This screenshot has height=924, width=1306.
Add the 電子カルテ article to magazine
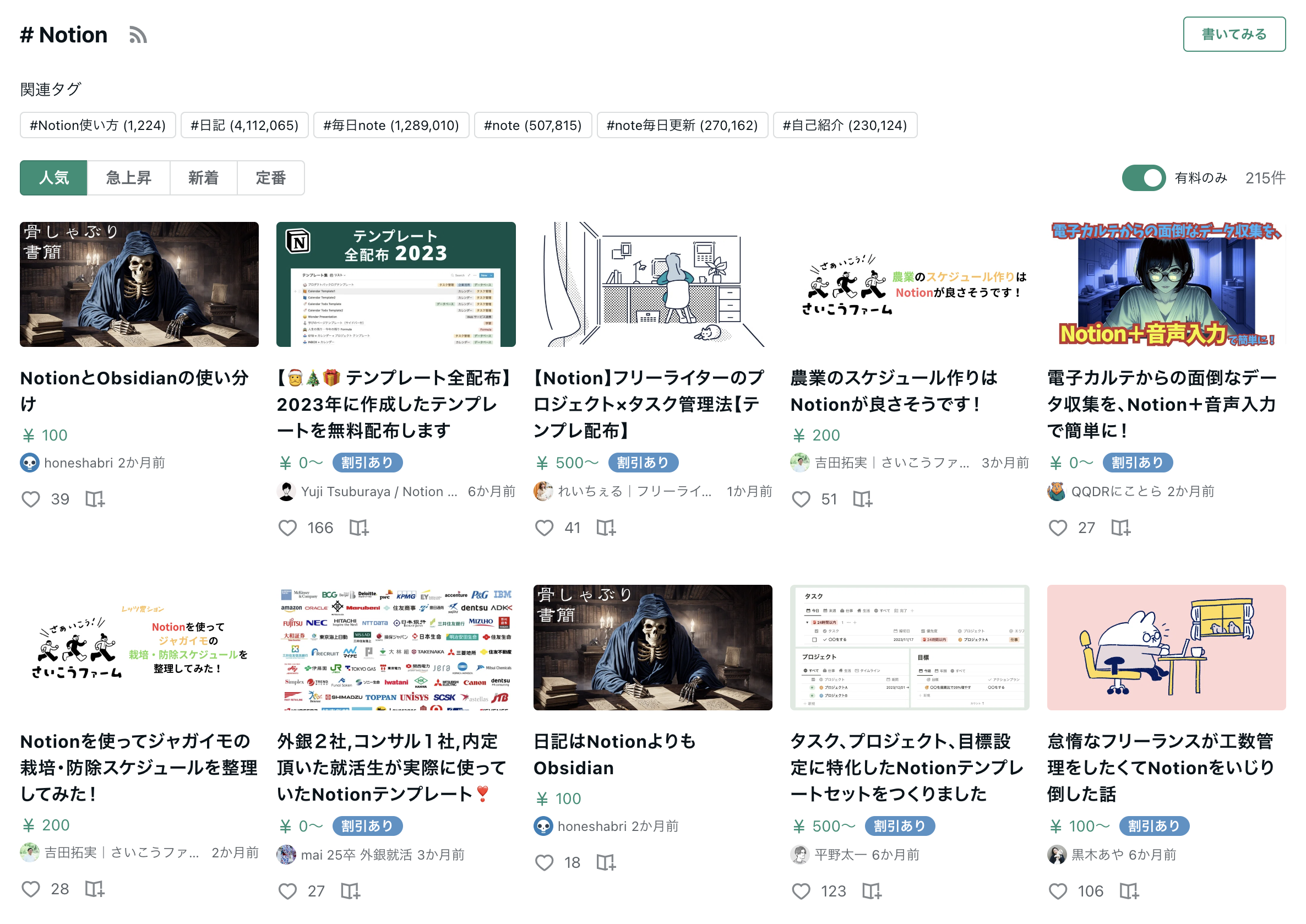point(1120,528)
